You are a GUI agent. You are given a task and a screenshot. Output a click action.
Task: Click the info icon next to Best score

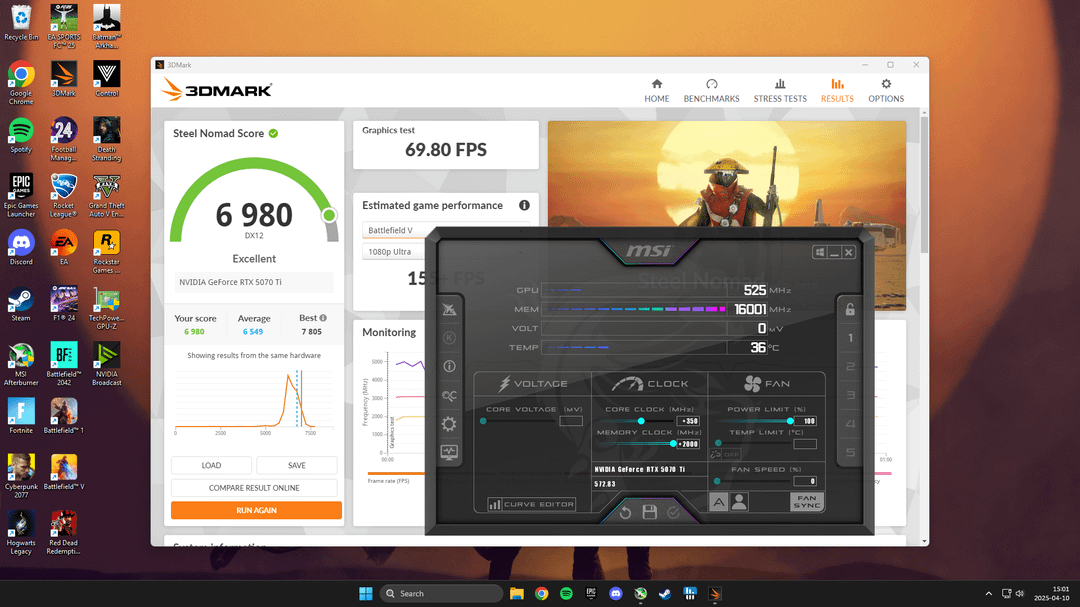323,318
